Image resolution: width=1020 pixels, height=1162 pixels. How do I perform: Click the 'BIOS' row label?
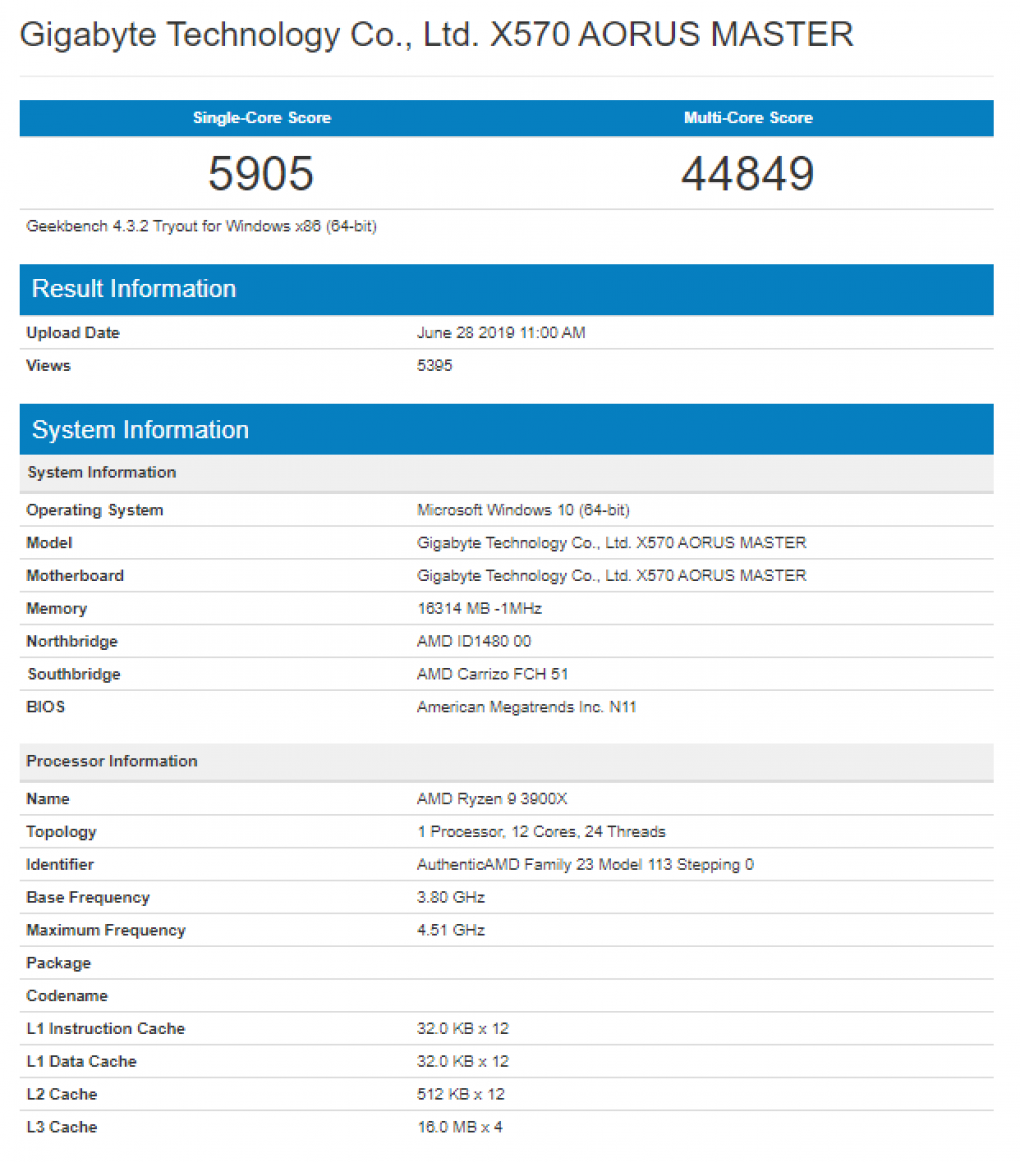[x=45, y=707]
